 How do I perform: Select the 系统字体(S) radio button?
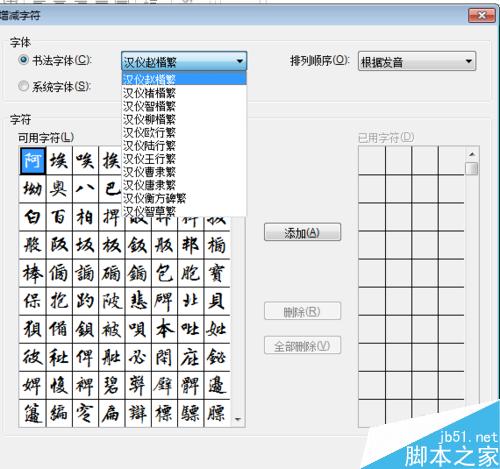23,86
